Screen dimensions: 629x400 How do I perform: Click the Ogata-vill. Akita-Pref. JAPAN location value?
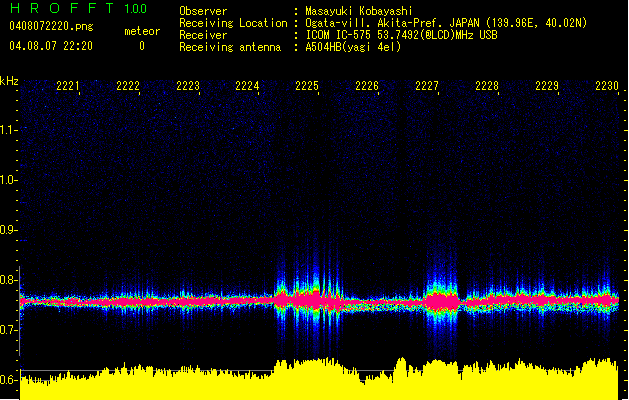pyautogui.click(x=446, y=23)
